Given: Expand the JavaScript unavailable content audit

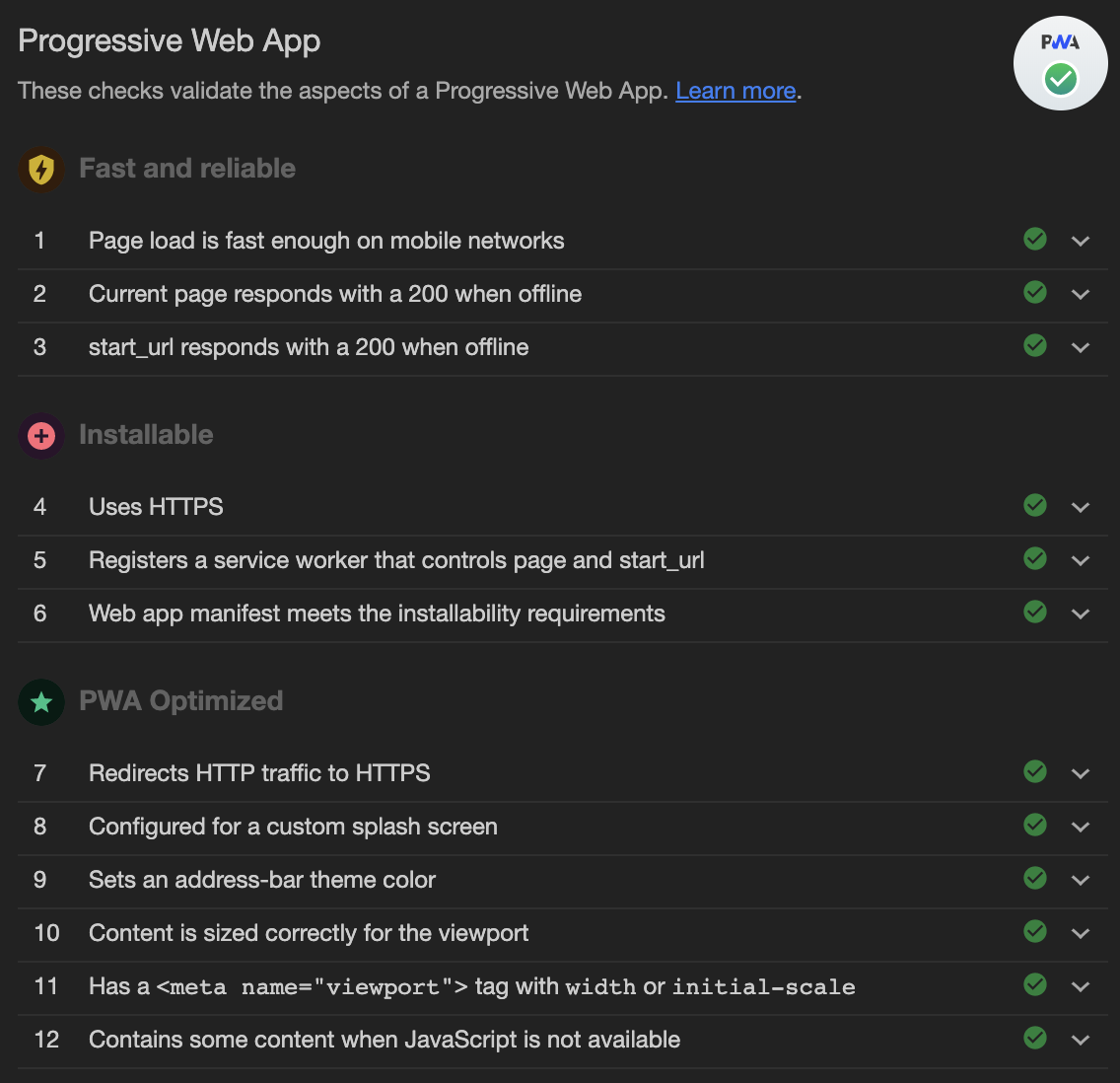Looking at the screenshot, I should [1081, 1039].
